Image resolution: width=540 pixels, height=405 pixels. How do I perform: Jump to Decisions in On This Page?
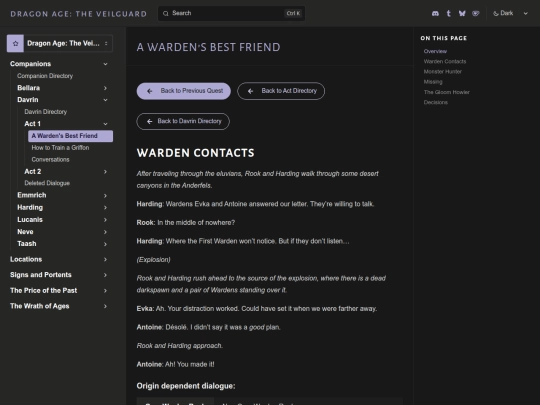pos(436,102)
